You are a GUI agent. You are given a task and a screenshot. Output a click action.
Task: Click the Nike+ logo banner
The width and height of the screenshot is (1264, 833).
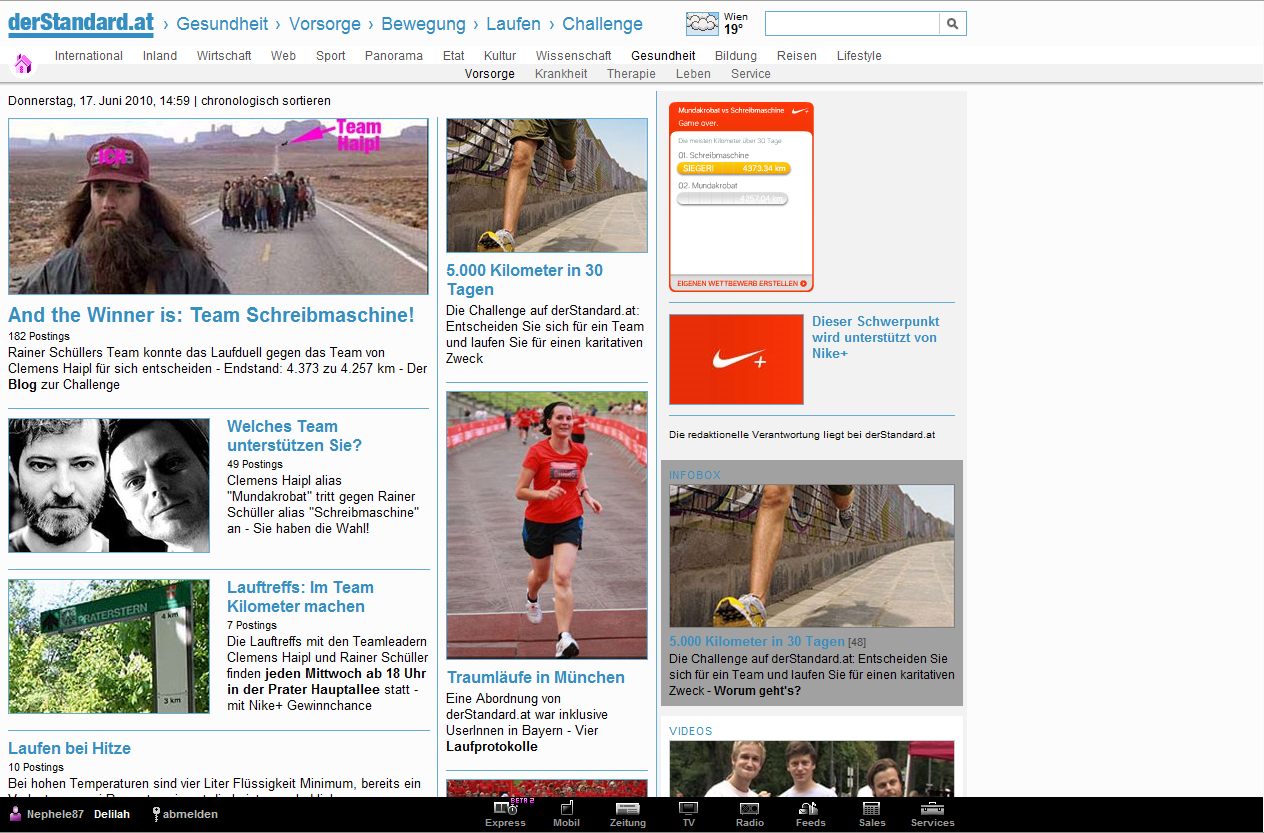coord(736,359)
